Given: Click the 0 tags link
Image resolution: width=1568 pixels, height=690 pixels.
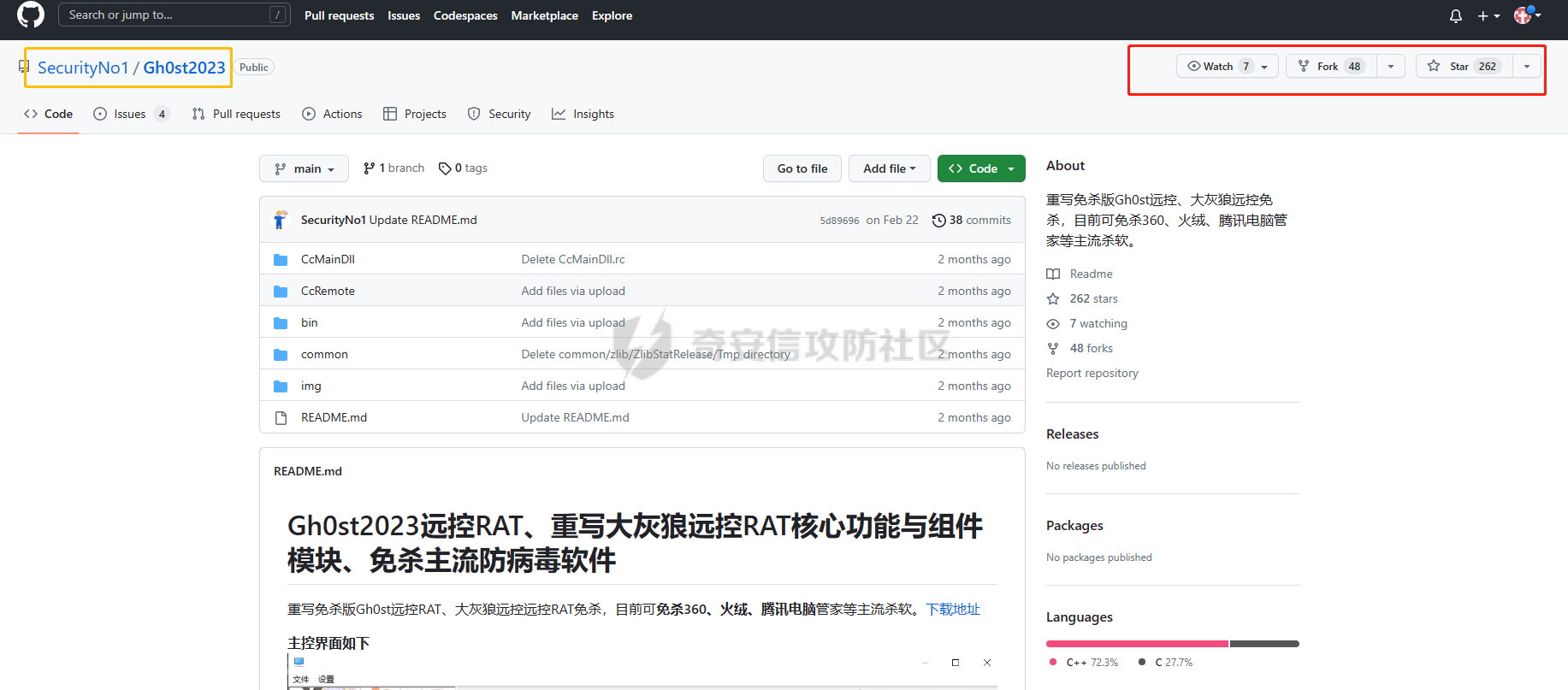Looking at the screenshot, I should (x=463, y=168).
